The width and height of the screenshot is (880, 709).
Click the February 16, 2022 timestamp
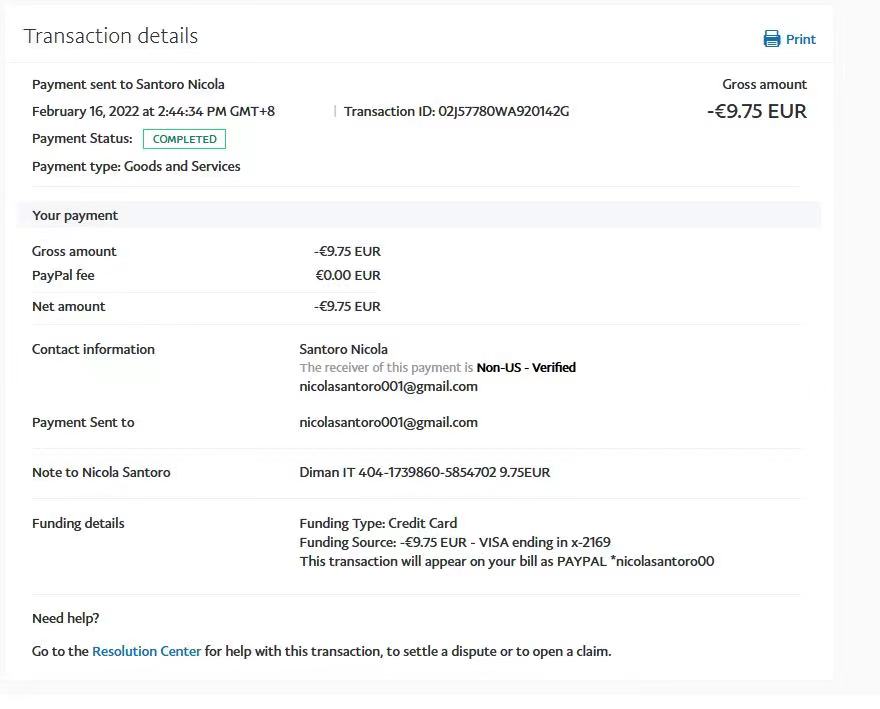click(x=153, y=111)
